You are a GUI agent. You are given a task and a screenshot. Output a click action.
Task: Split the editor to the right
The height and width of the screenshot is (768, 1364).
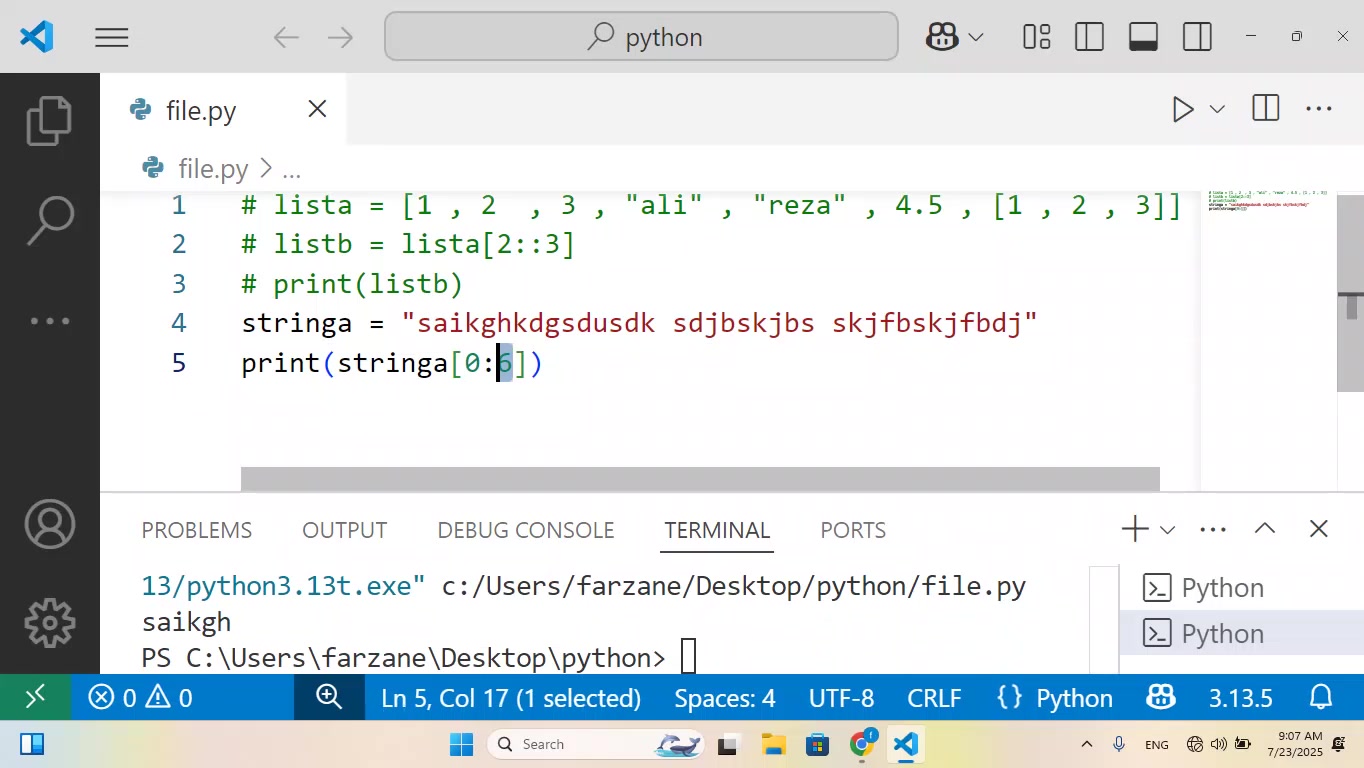click(x=1265, y=109)
